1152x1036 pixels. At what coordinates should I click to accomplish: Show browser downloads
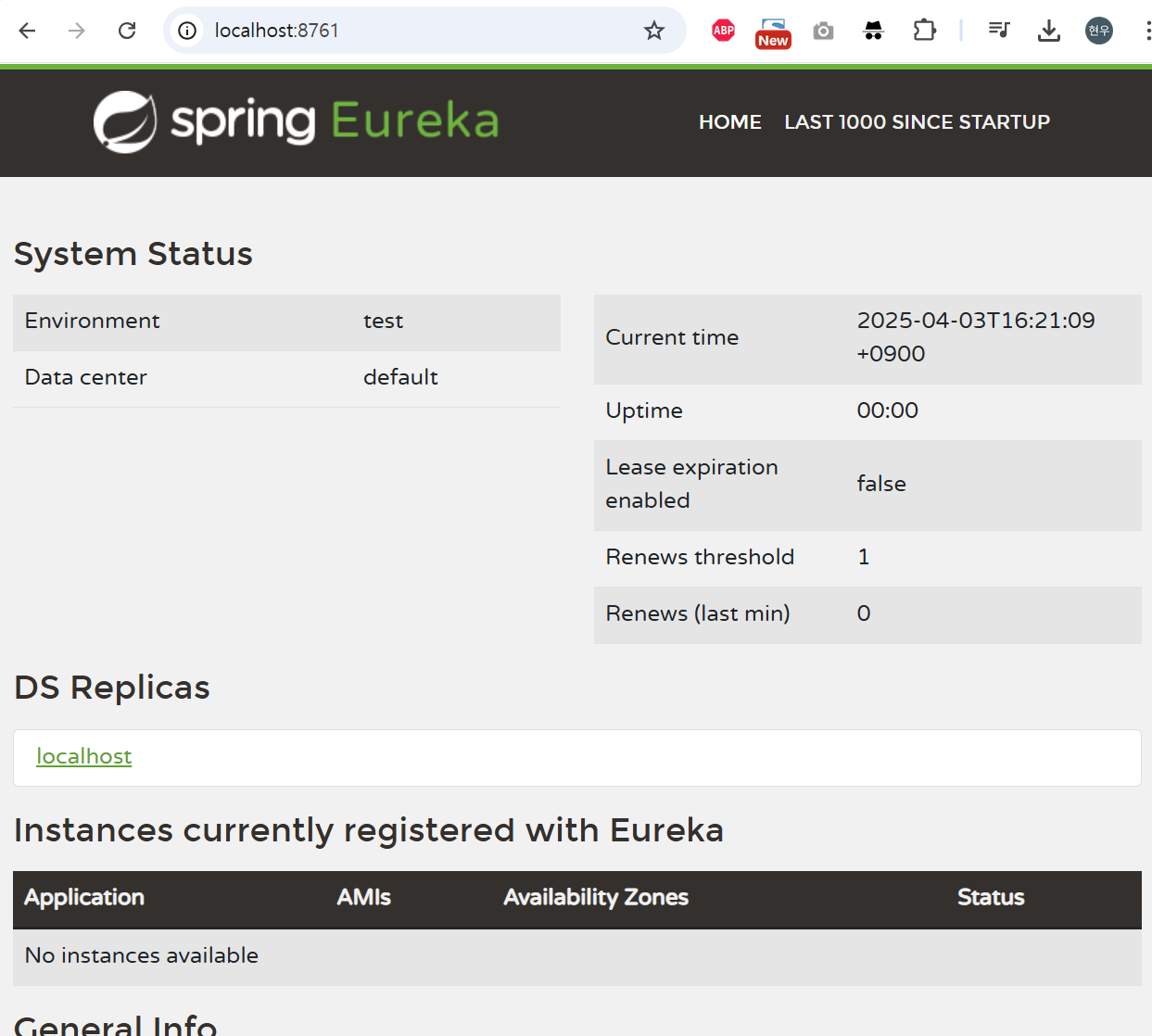(x=1048, y=31)
